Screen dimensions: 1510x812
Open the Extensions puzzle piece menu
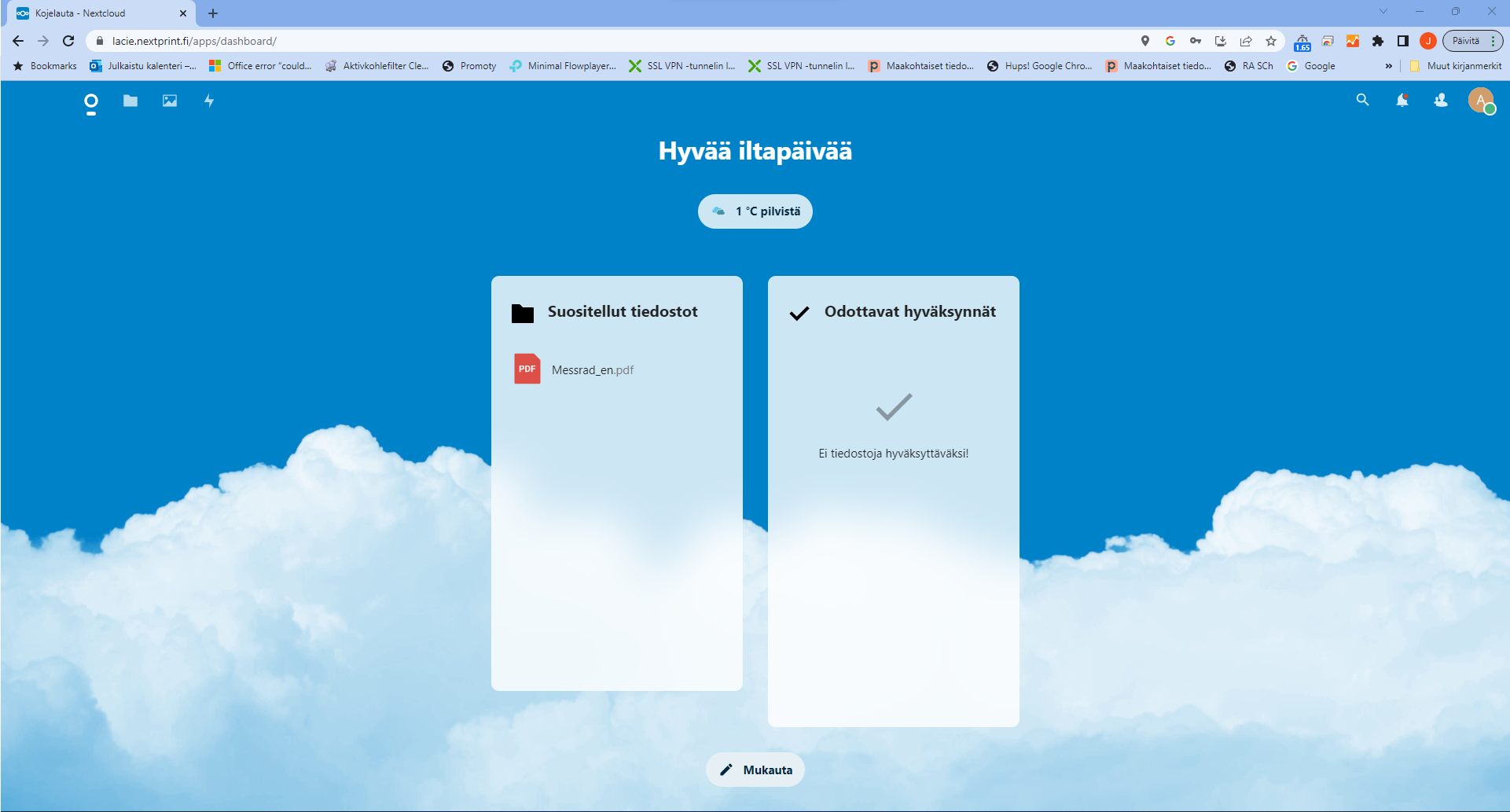coord(1378,41)
